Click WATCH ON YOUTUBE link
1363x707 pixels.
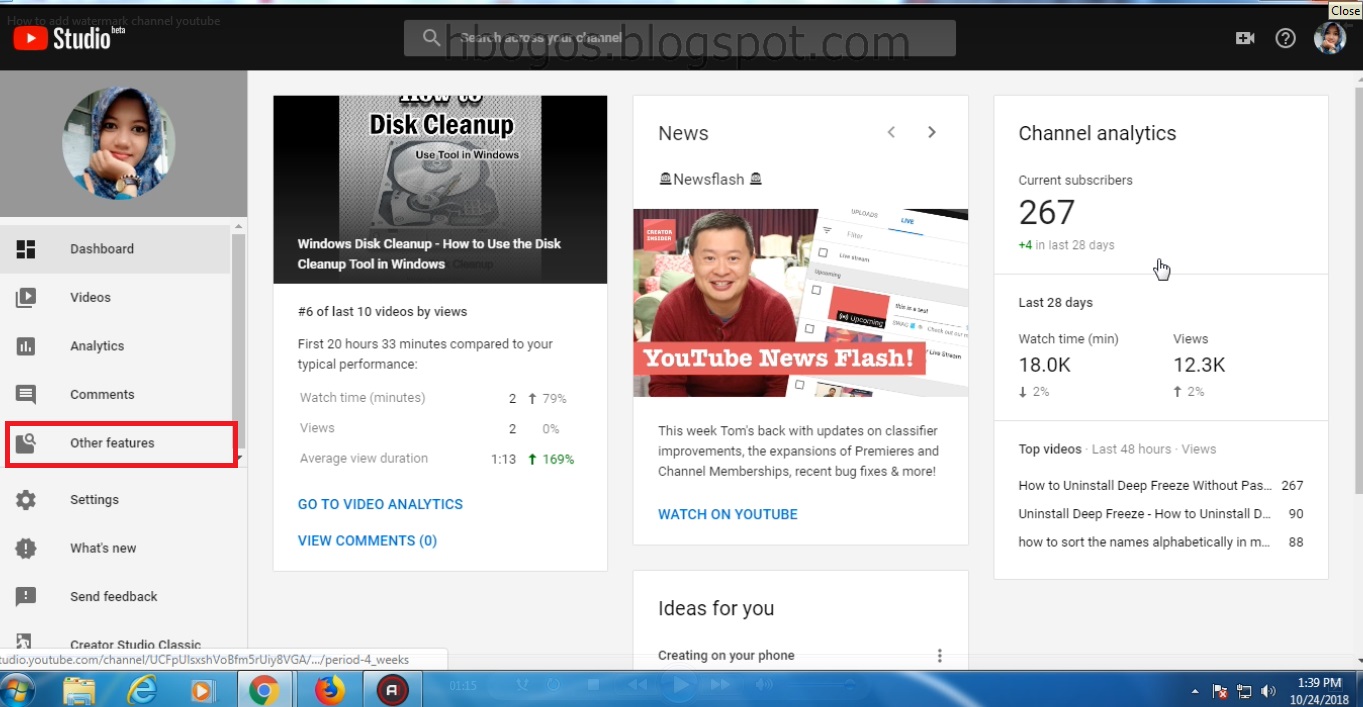pyautogui.click(x=728, y=514)
